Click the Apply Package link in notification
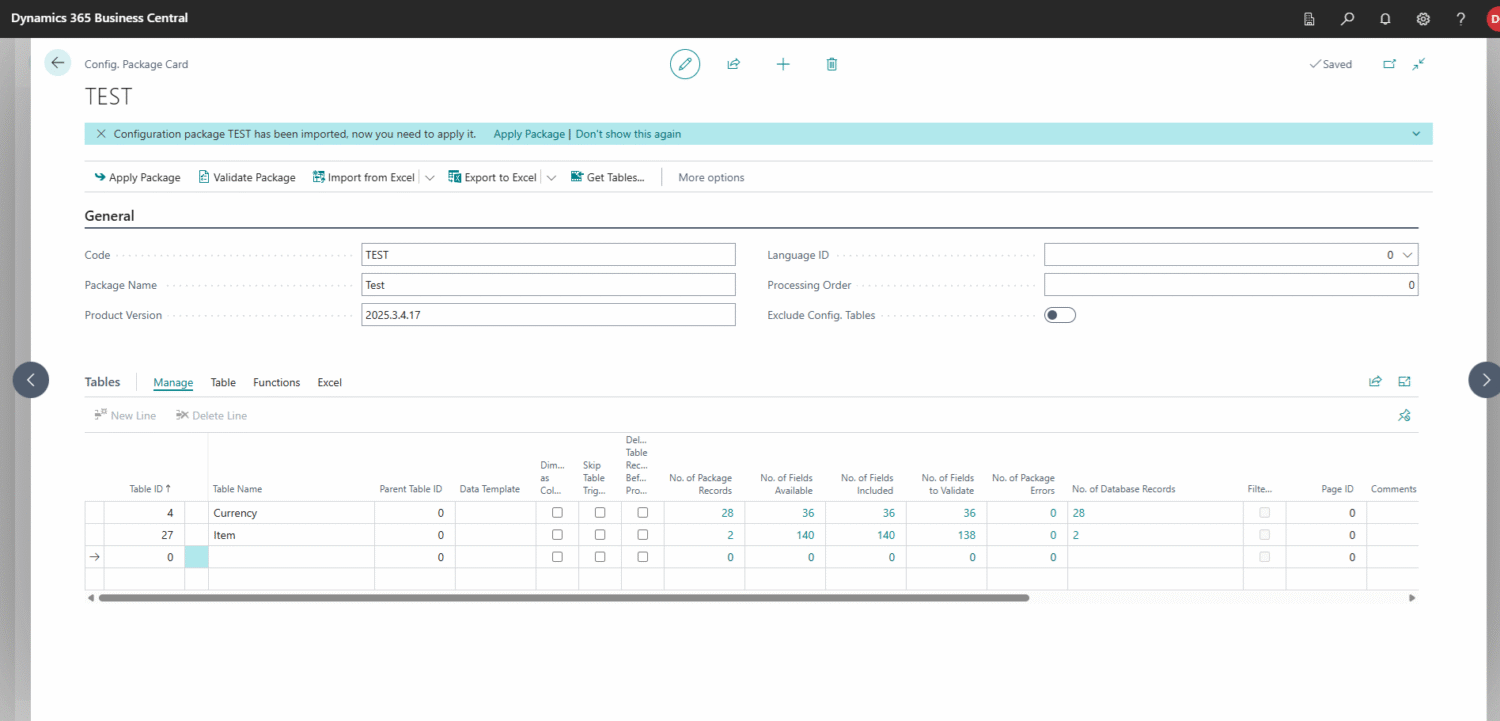This screenshot has height=721, width=1500. (529, 134)
